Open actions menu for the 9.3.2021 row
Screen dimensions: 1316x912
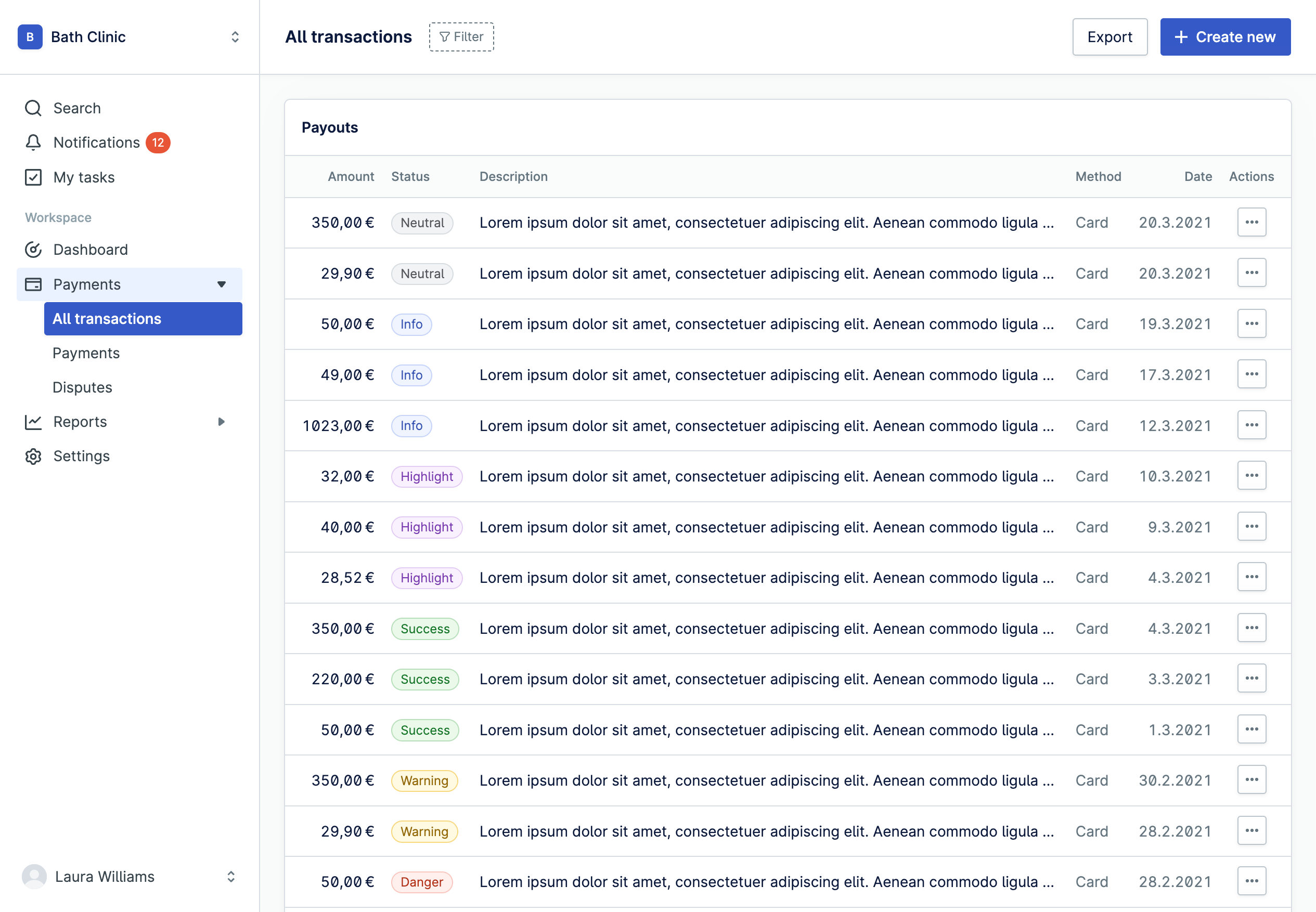1252,526
